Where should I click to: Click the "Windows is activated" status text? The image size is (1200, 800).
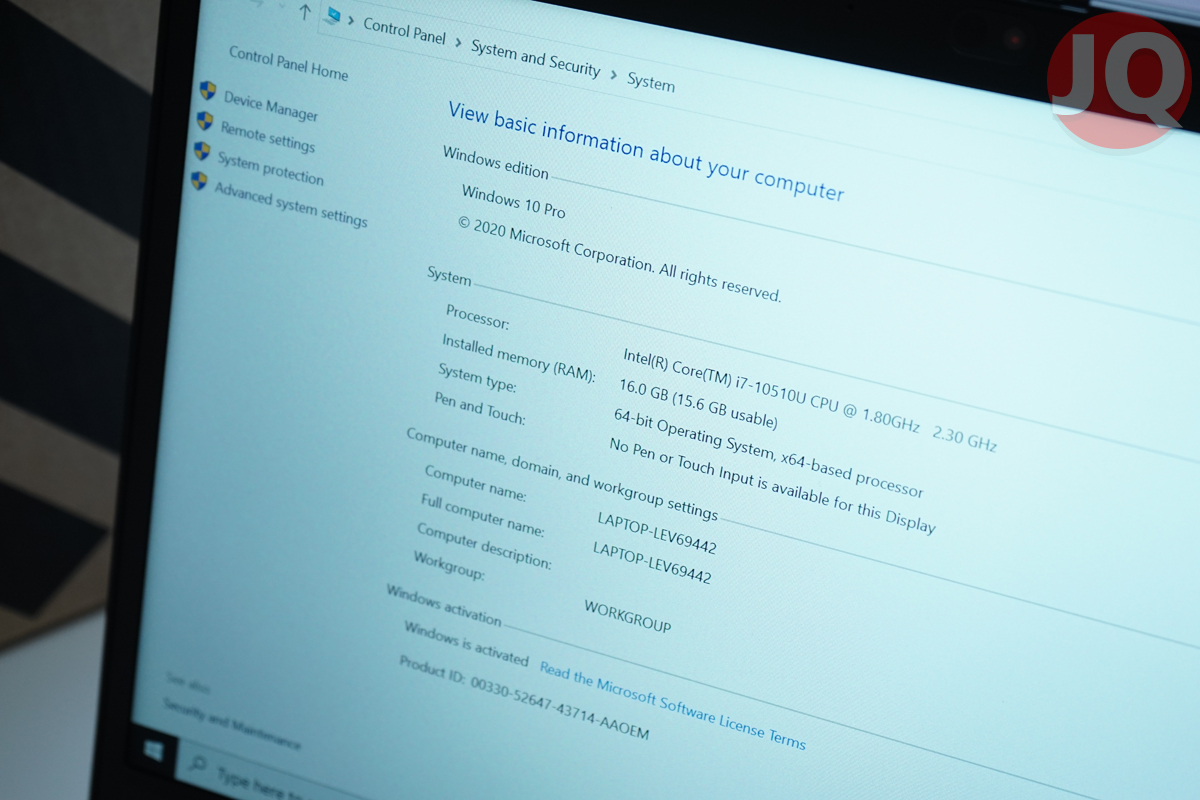[x=466, y=643]
